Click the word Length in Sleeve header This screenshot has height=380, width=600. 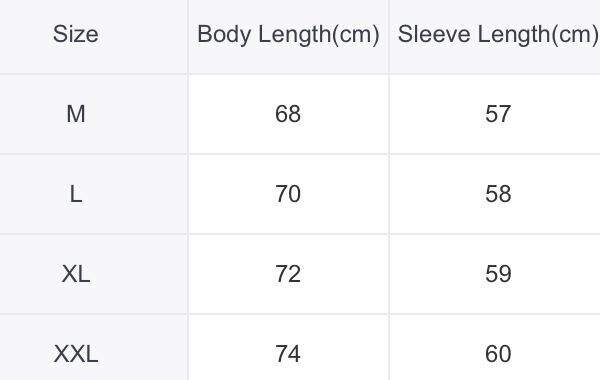click(514, 35)
